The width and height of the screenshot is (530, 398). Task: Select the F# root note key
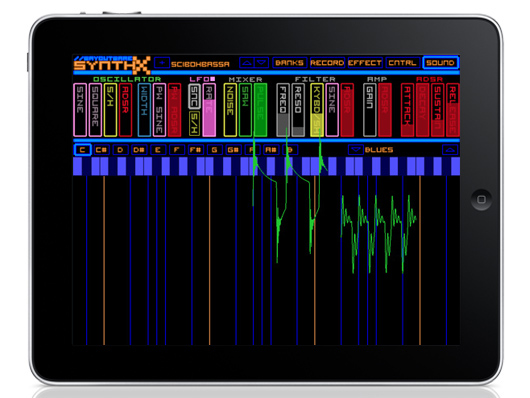(x=195, y=149)
